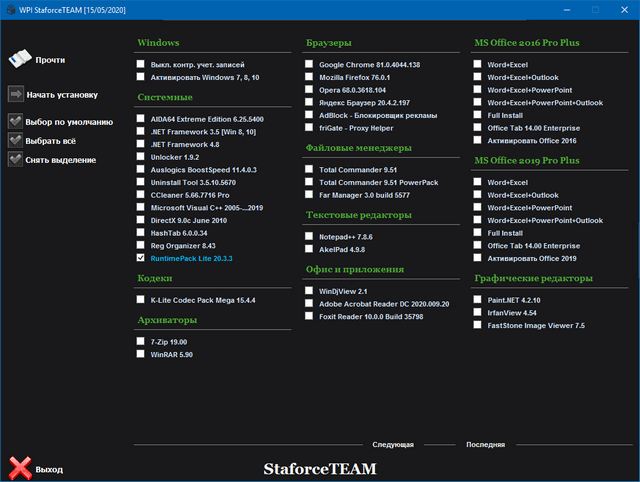Click Reg Organizer 8.43 label

pyautogui.click(x=183, y=246)
